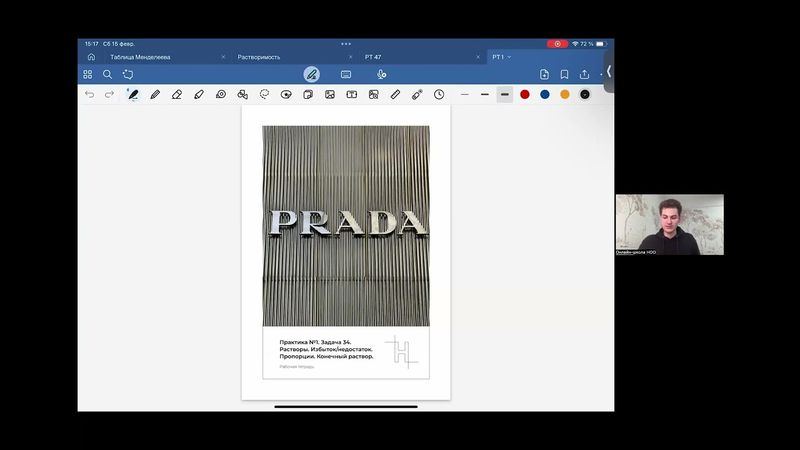The image size is (800, 450).
Task: Select the red pen color swatch
Action: coord(525,94)
